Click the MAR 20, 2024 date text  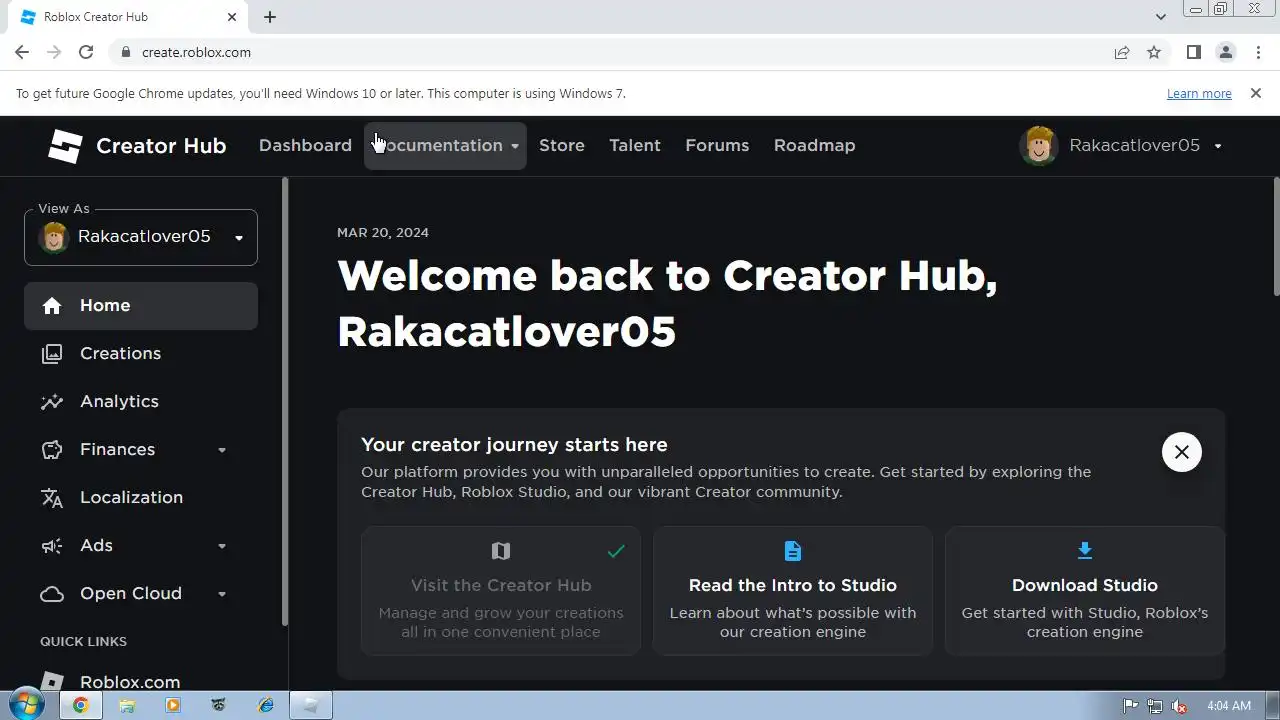pyautogui.click(x=383, y=232)
